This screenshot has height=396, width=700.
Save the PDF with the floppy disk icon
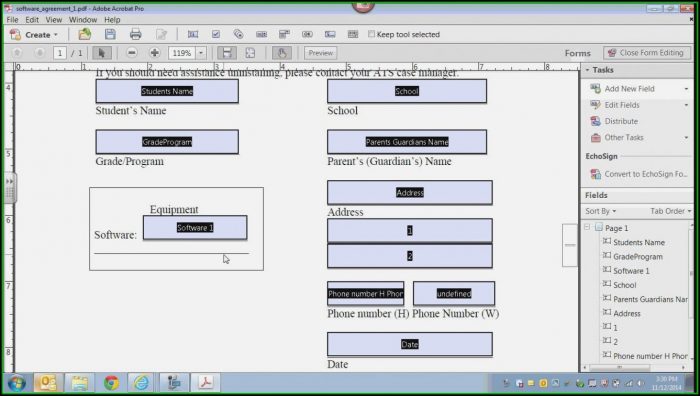pyautogui.click(x=110, y=34)
